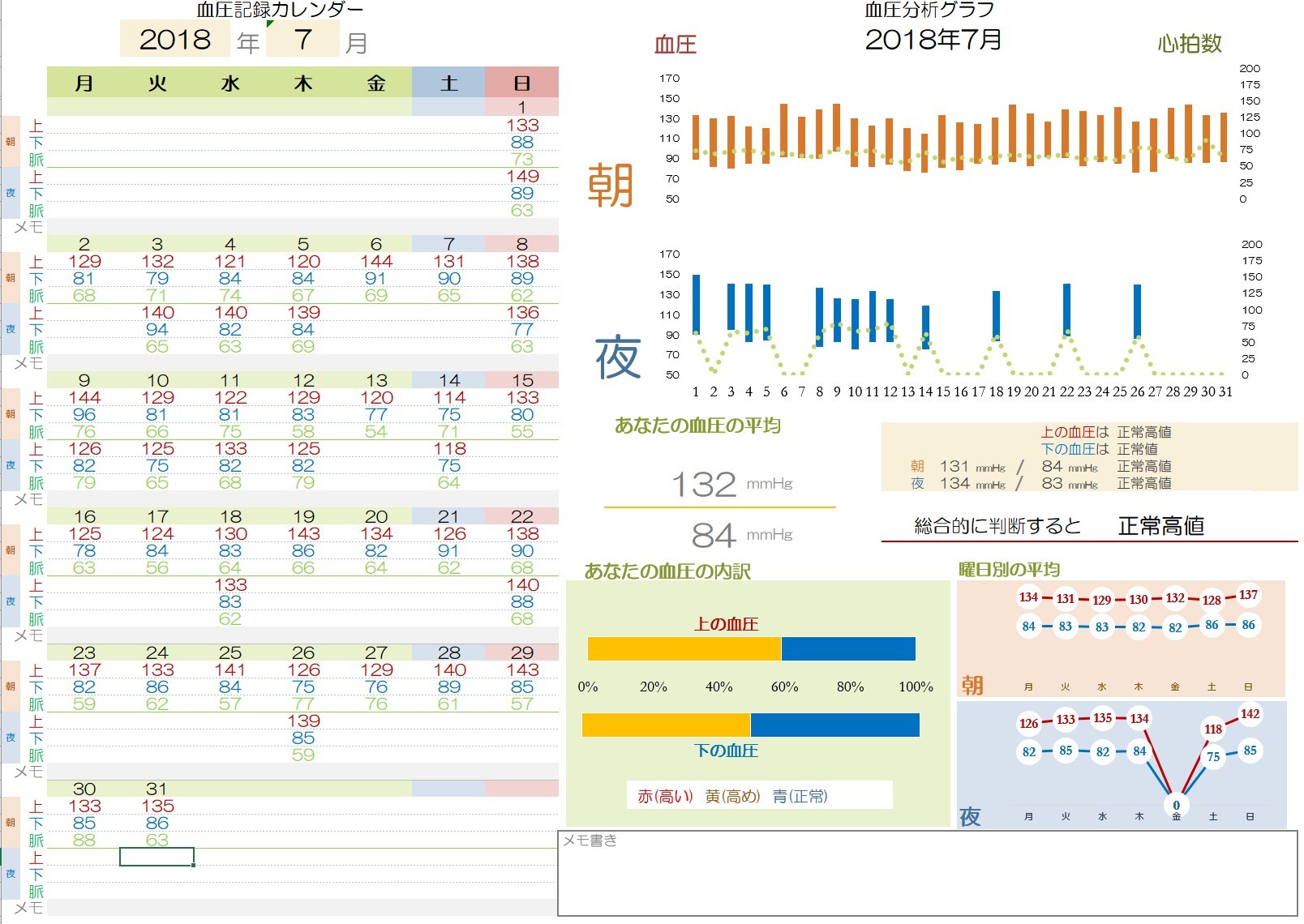Click blue segment of 下の血圧 bar
Viewport: 1304px width, 924px height.
tap(835, 725)
